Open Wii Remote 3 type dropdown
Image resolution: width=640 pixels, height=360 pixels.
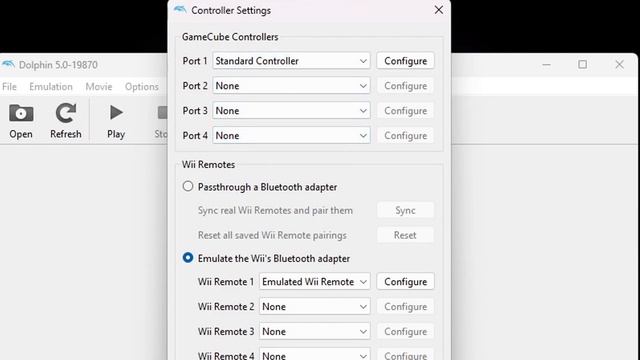coord(314,331)
